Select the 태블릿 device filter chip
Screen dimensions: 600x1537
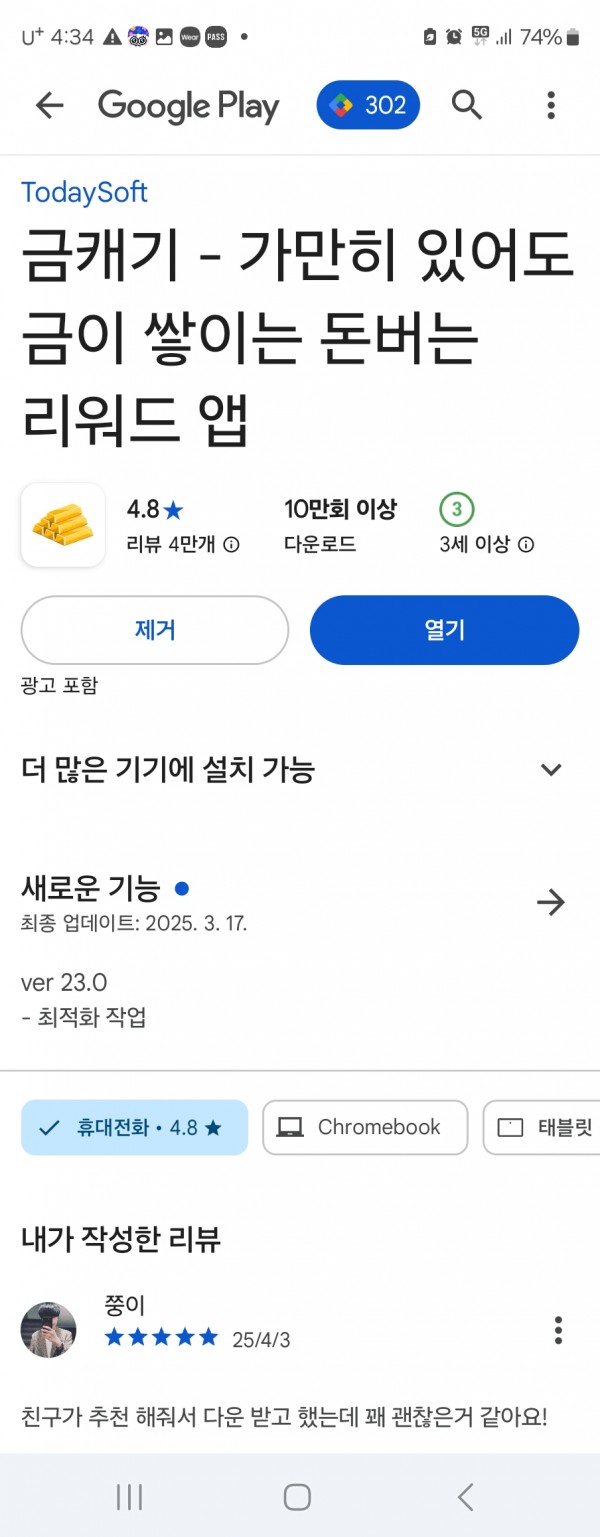click(x=541, y=1127)
